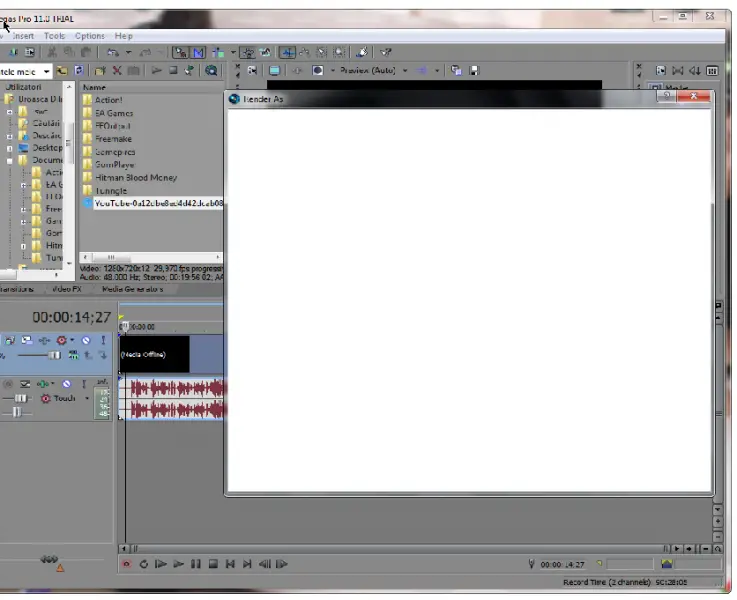Select the Zoom Edit tool

[339, 52]
